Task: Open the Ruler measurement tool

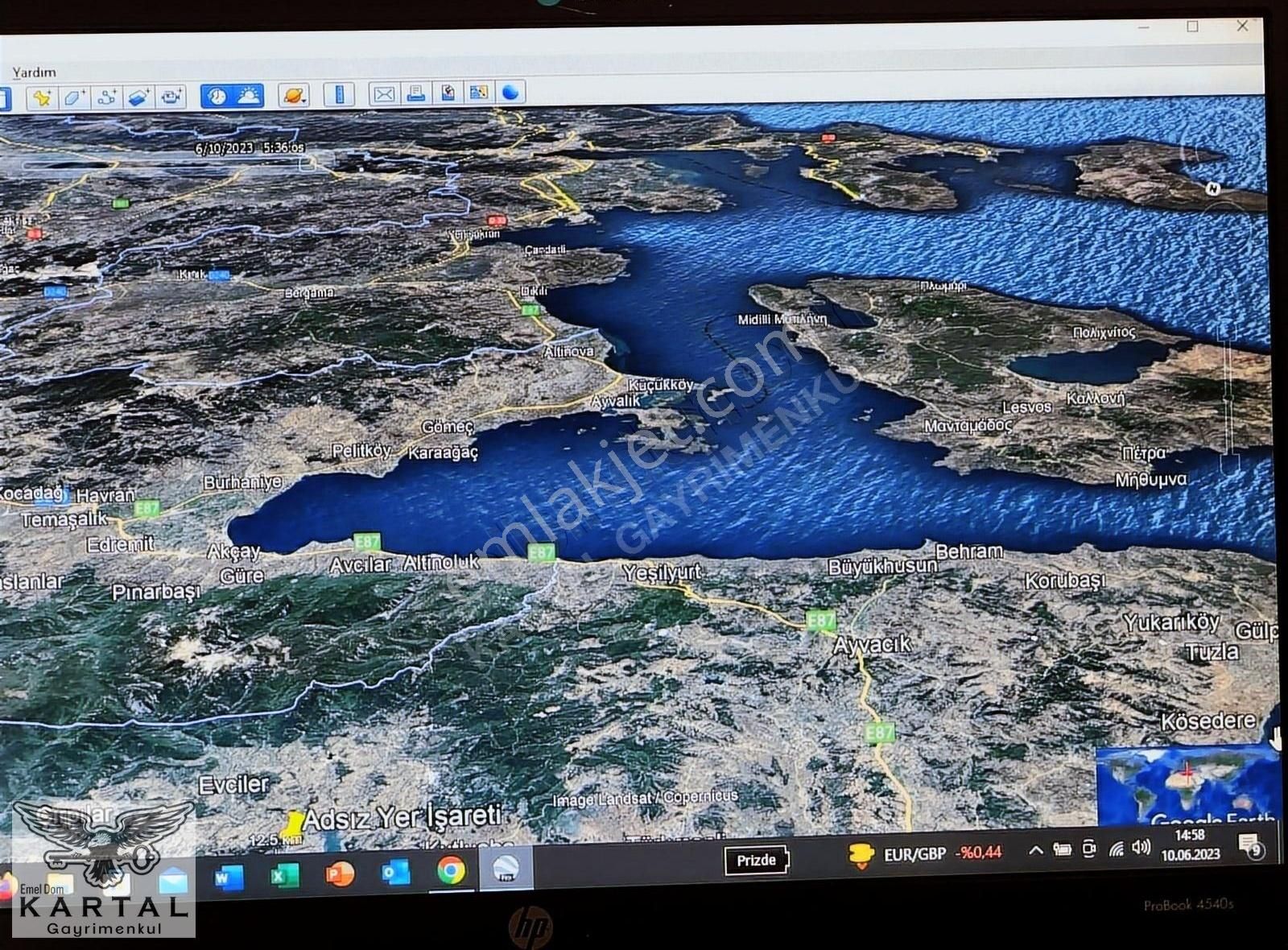Action: tap(339, 95)
